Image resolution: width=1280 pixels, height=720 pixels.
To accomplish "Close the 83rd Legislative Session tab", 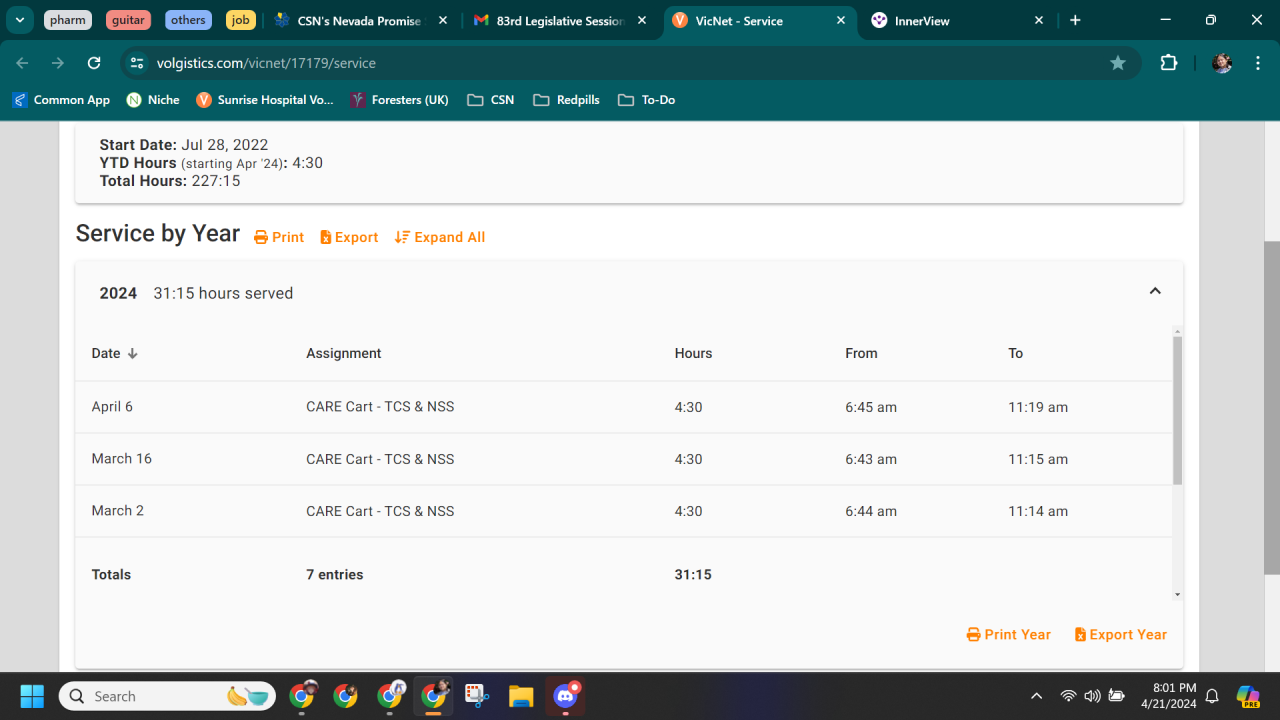I will pos(642,20).
